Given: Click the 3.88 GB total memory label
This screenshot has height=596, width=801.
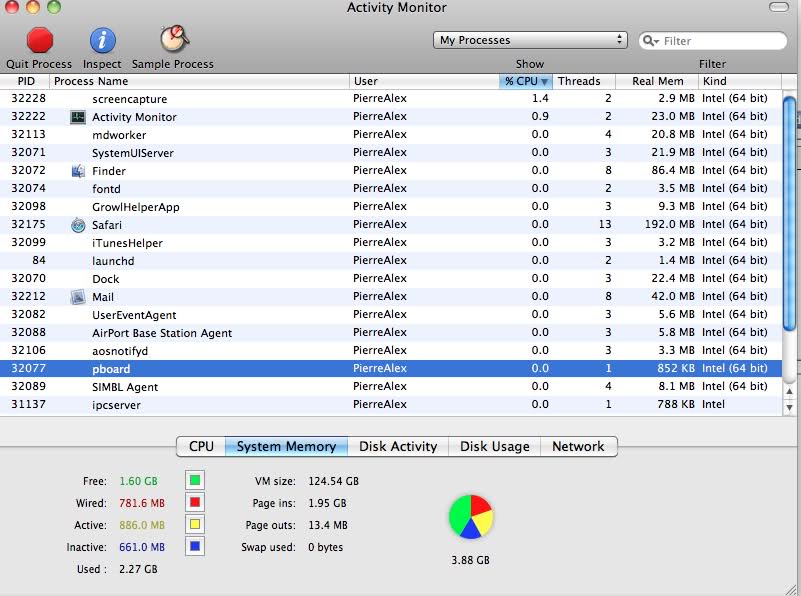Looking at the screenshot, I should [470, 560].
